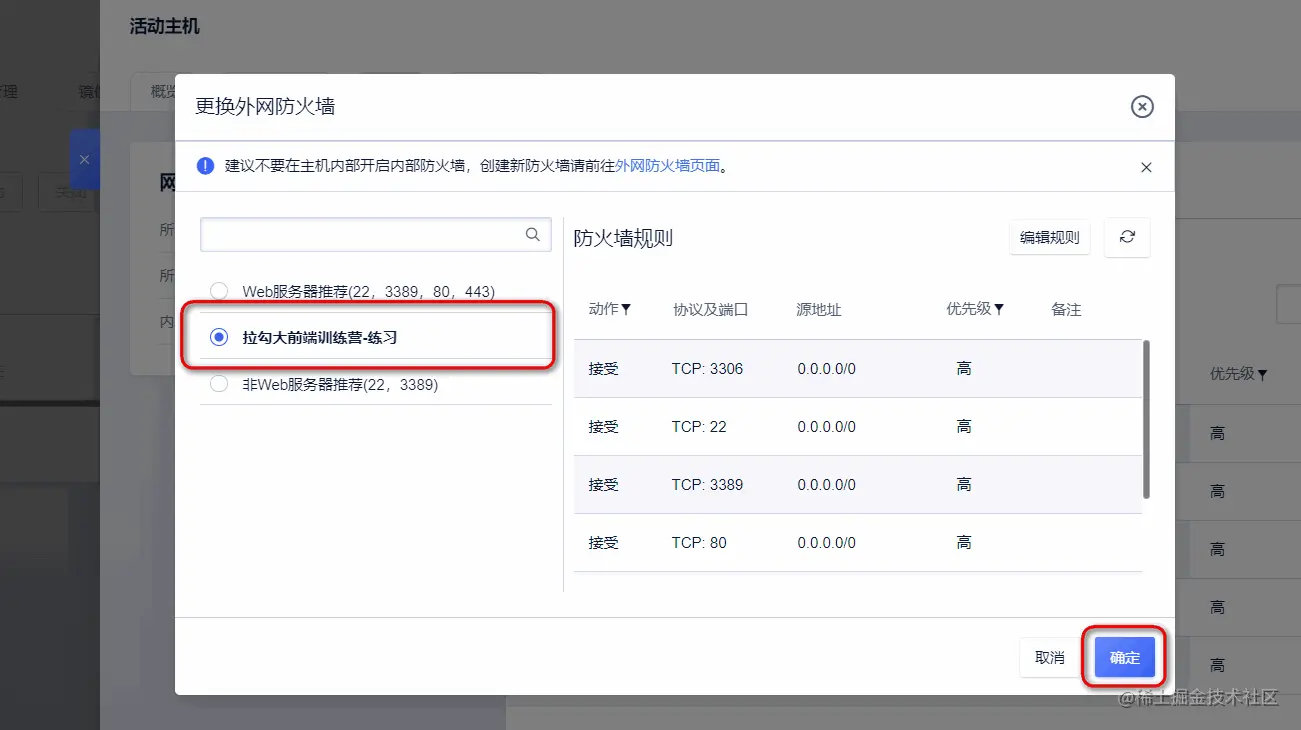The width and height of the screenshot is (1301, 730).
Task: Click the 编辑规则 button
Action: click(x=1049, y=237)
